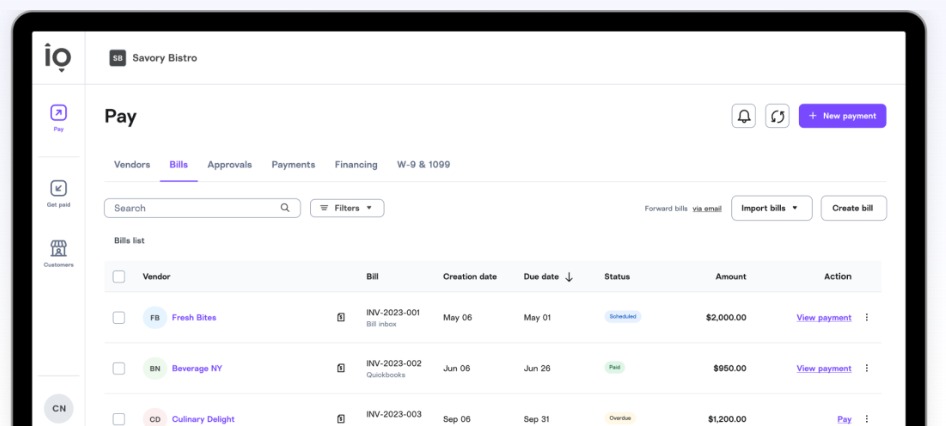Click the search magnifier icon
This screenshot has width=946, height=426.
click(x=285, y=208)
